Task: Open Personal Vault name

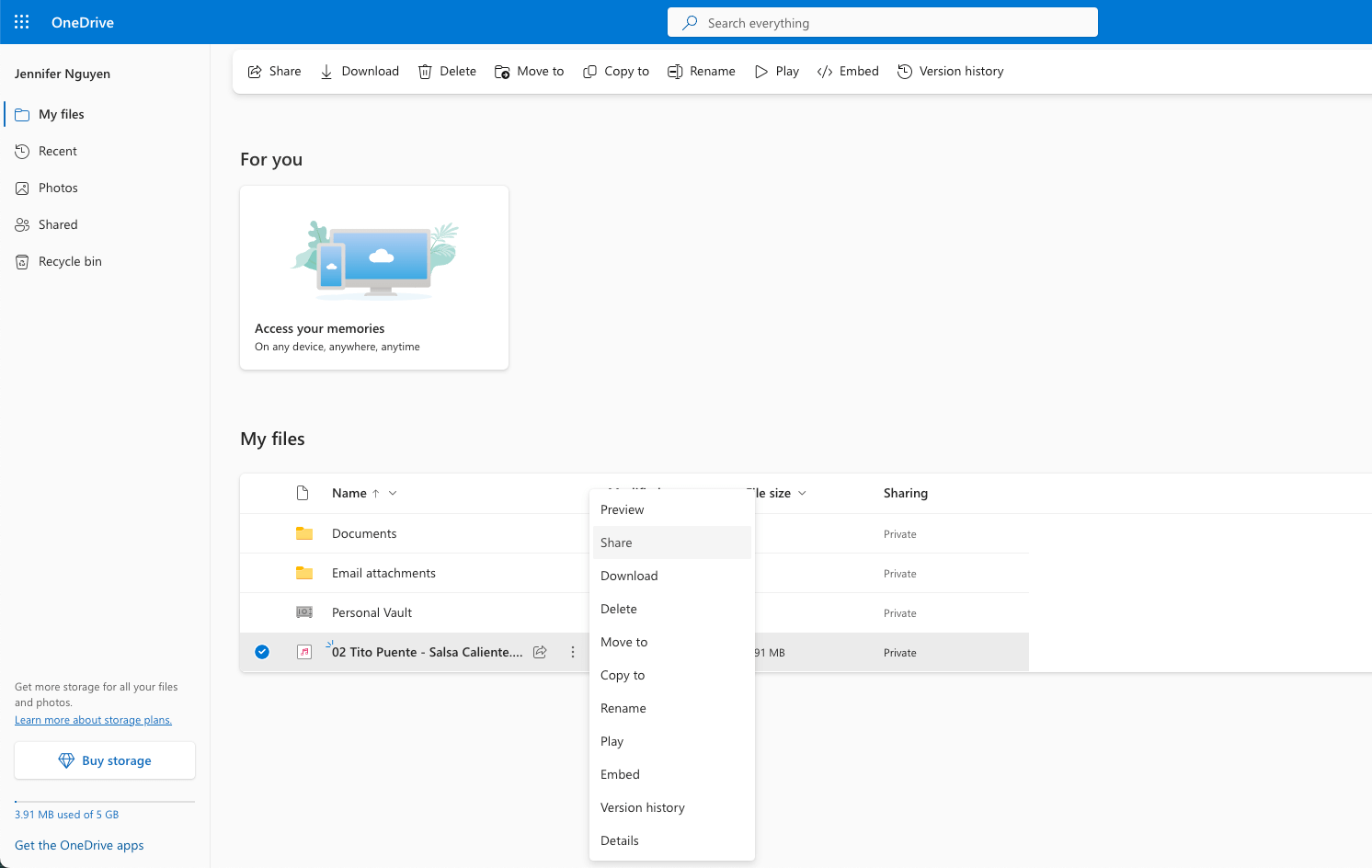Action: pos(372,612)
